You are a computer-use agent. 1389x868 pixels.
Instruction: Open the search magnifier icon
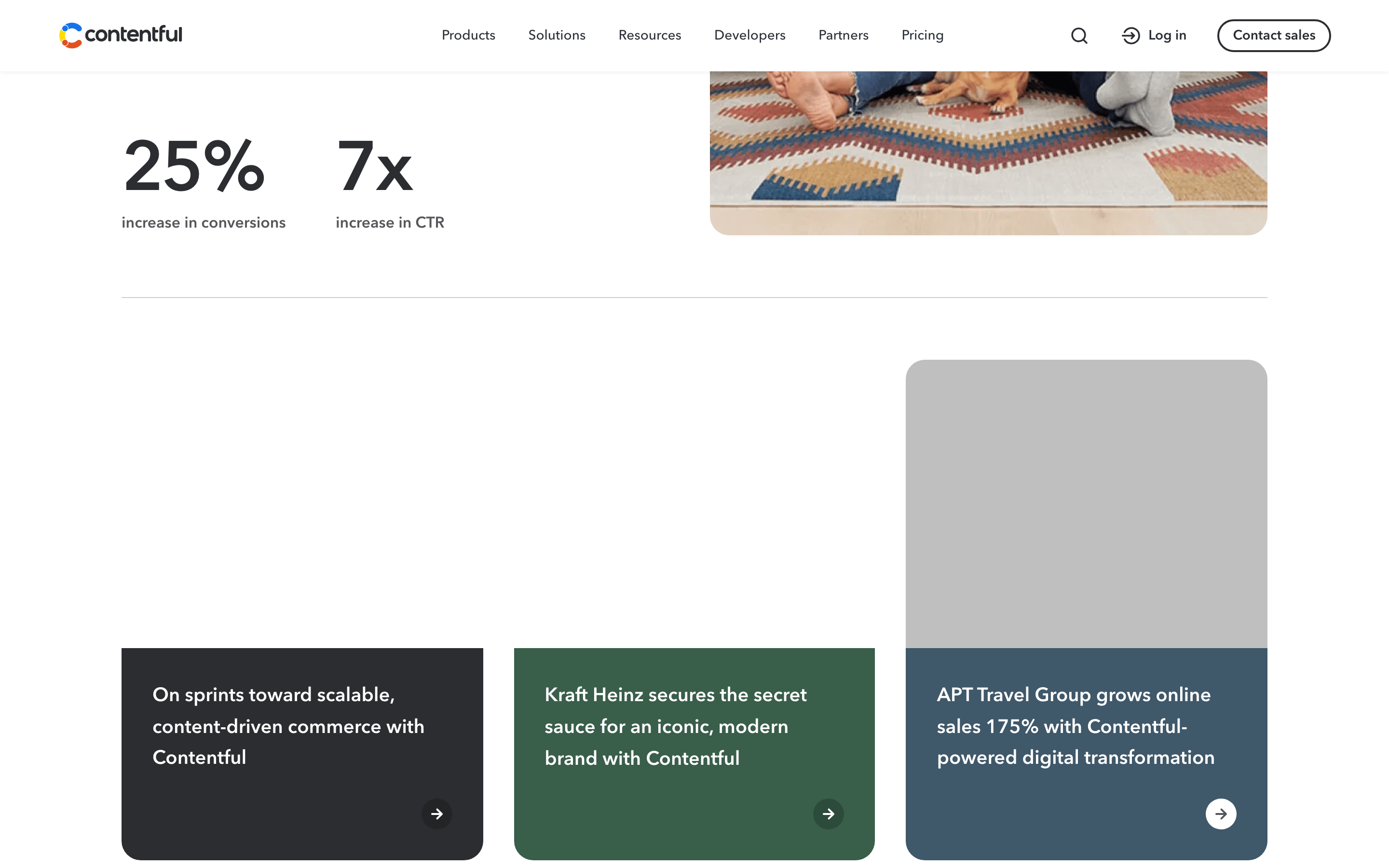pyautogui.click(x=1079, y=36)
